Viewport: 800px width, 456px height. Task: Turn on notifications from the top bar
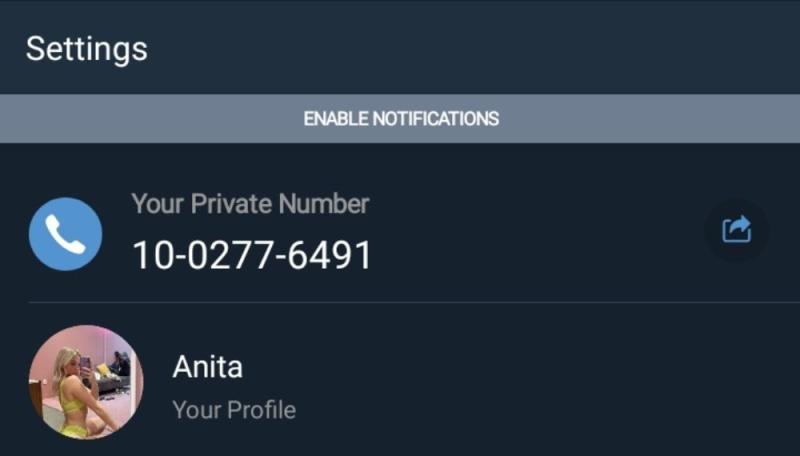click(400, 118)
